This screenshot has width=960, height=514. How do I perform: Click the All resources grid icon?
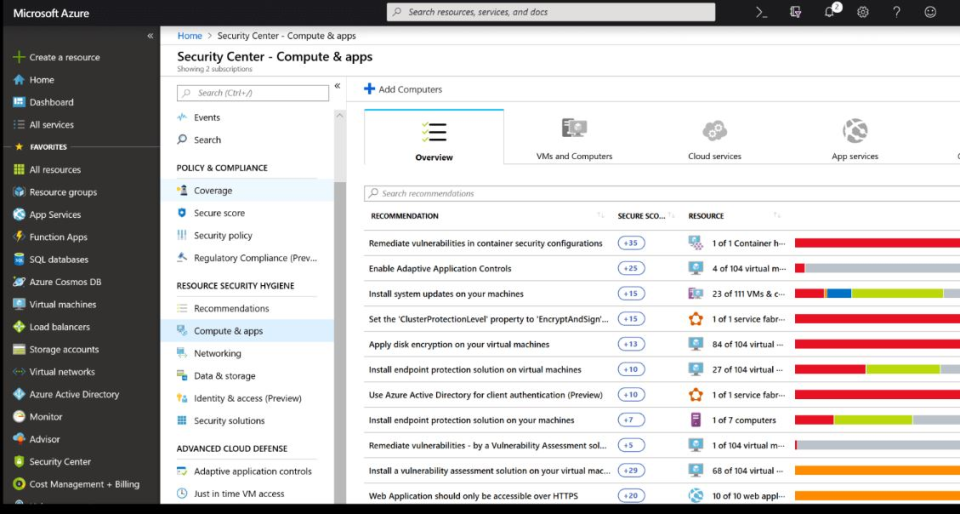coord(19,169)
